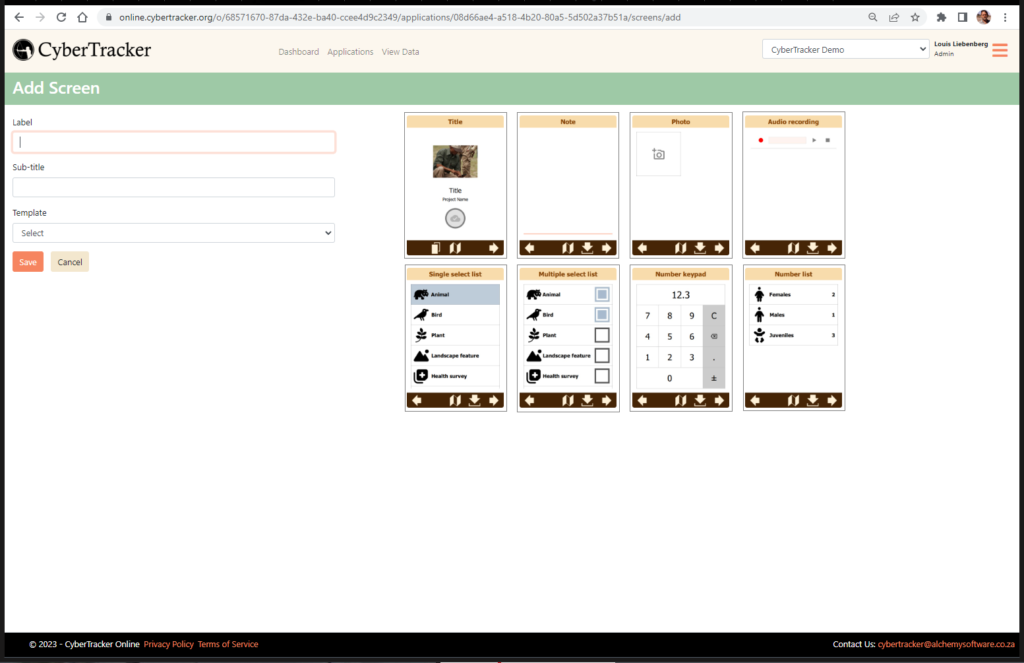Open the CyberTracker Demo project dropdown
This screenshot has width=1024, height=663.
point(845,50)
